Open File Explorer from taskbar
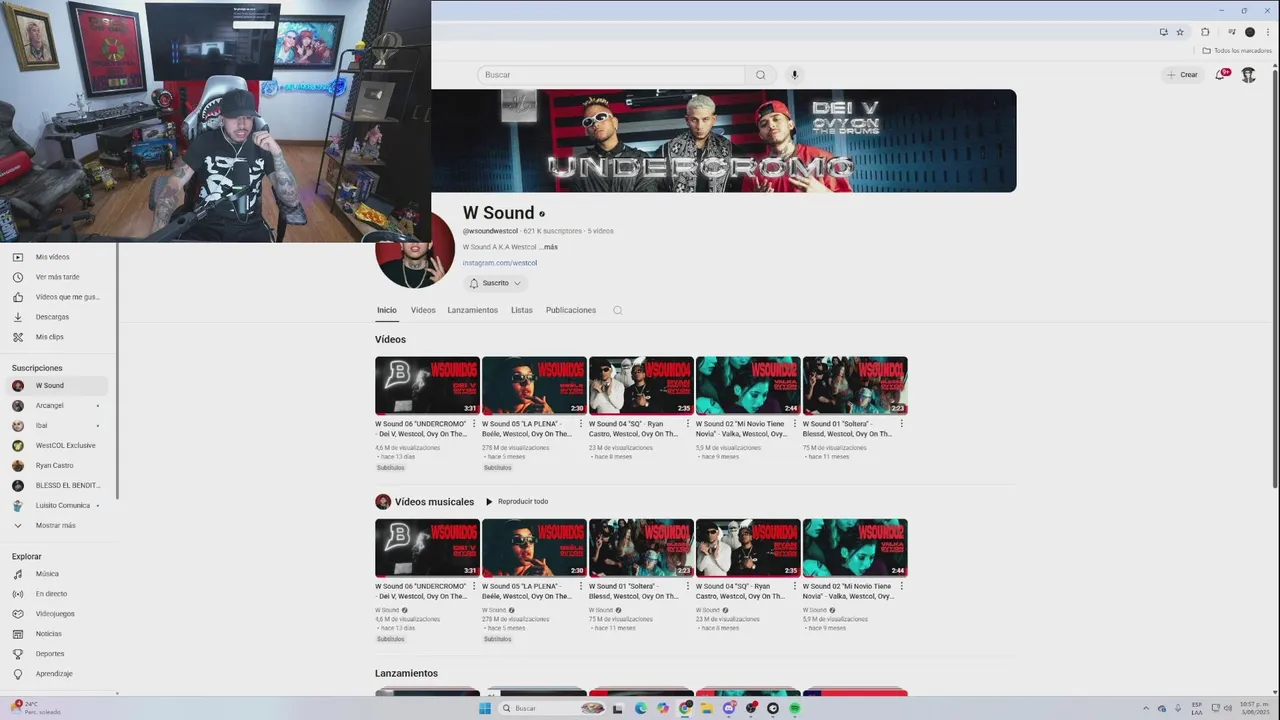This screenshot has height=720, width=1280. pos(707,708)
